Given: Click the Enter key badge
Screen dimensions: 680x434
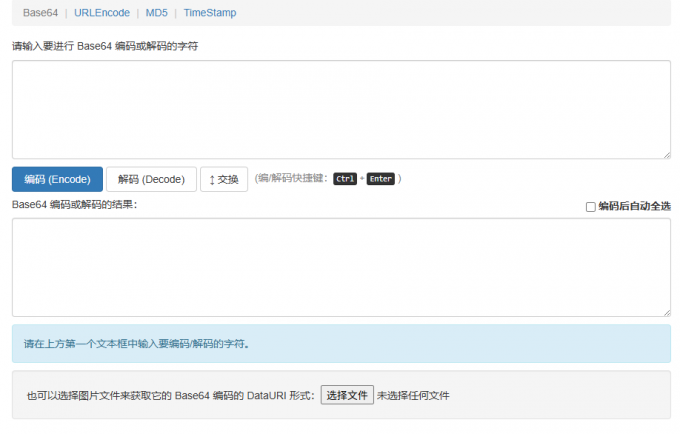Looking at the screenshot, I should click(380, 179).
